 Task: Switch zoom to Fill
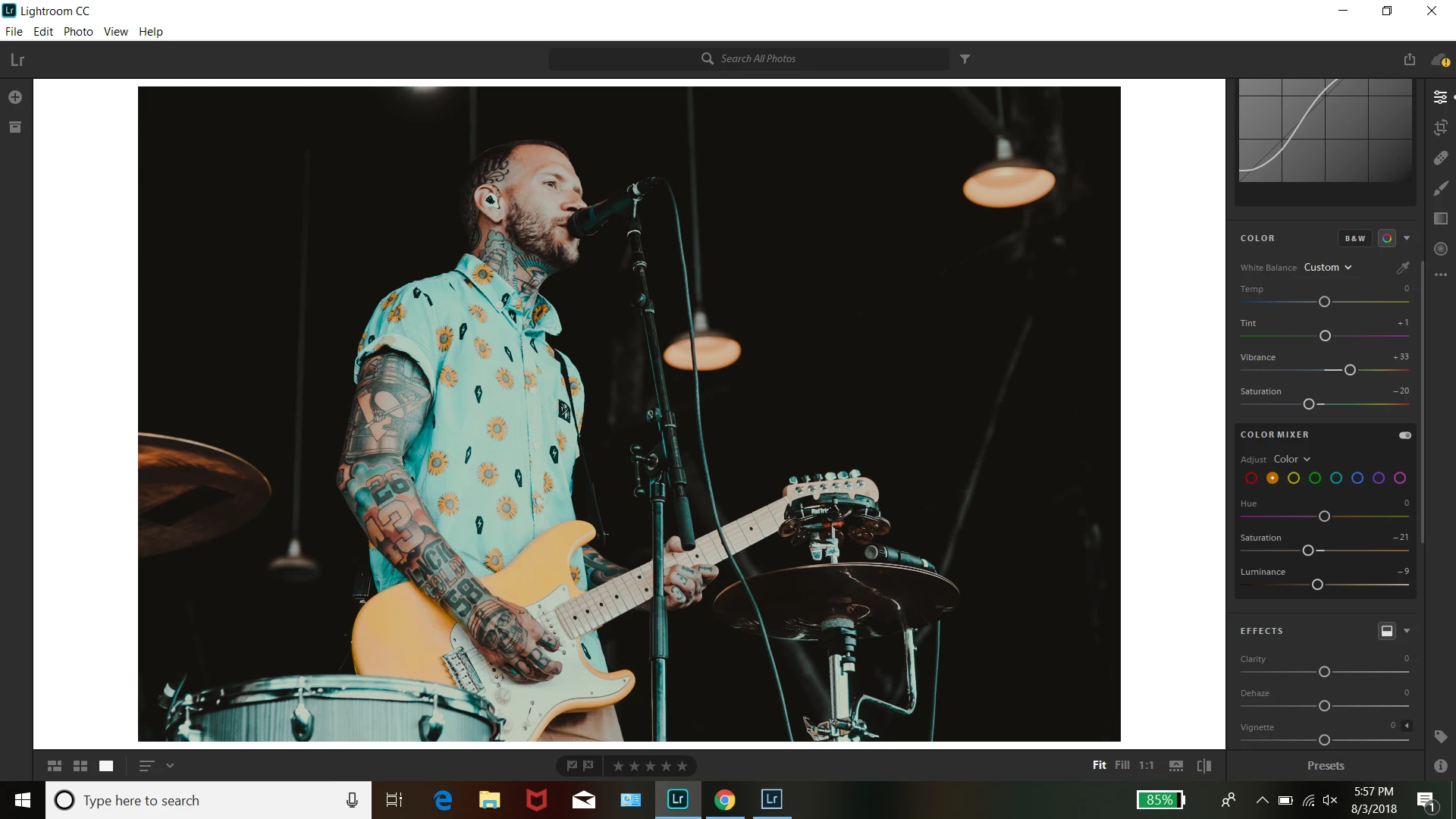(1122, 765)
